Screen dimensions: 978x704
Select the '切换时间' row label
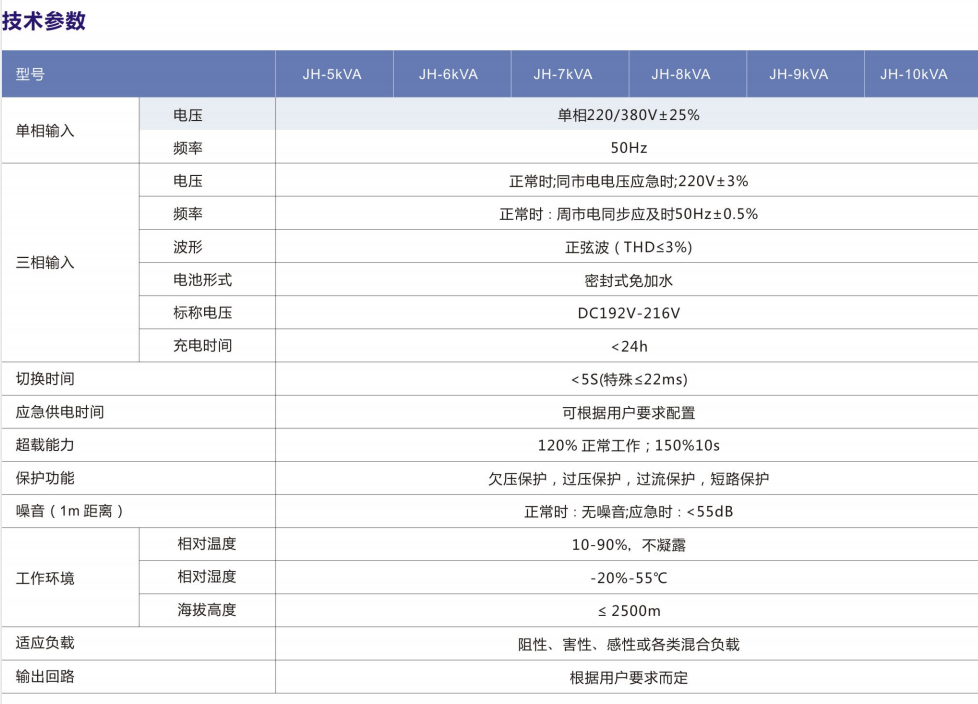45,379
